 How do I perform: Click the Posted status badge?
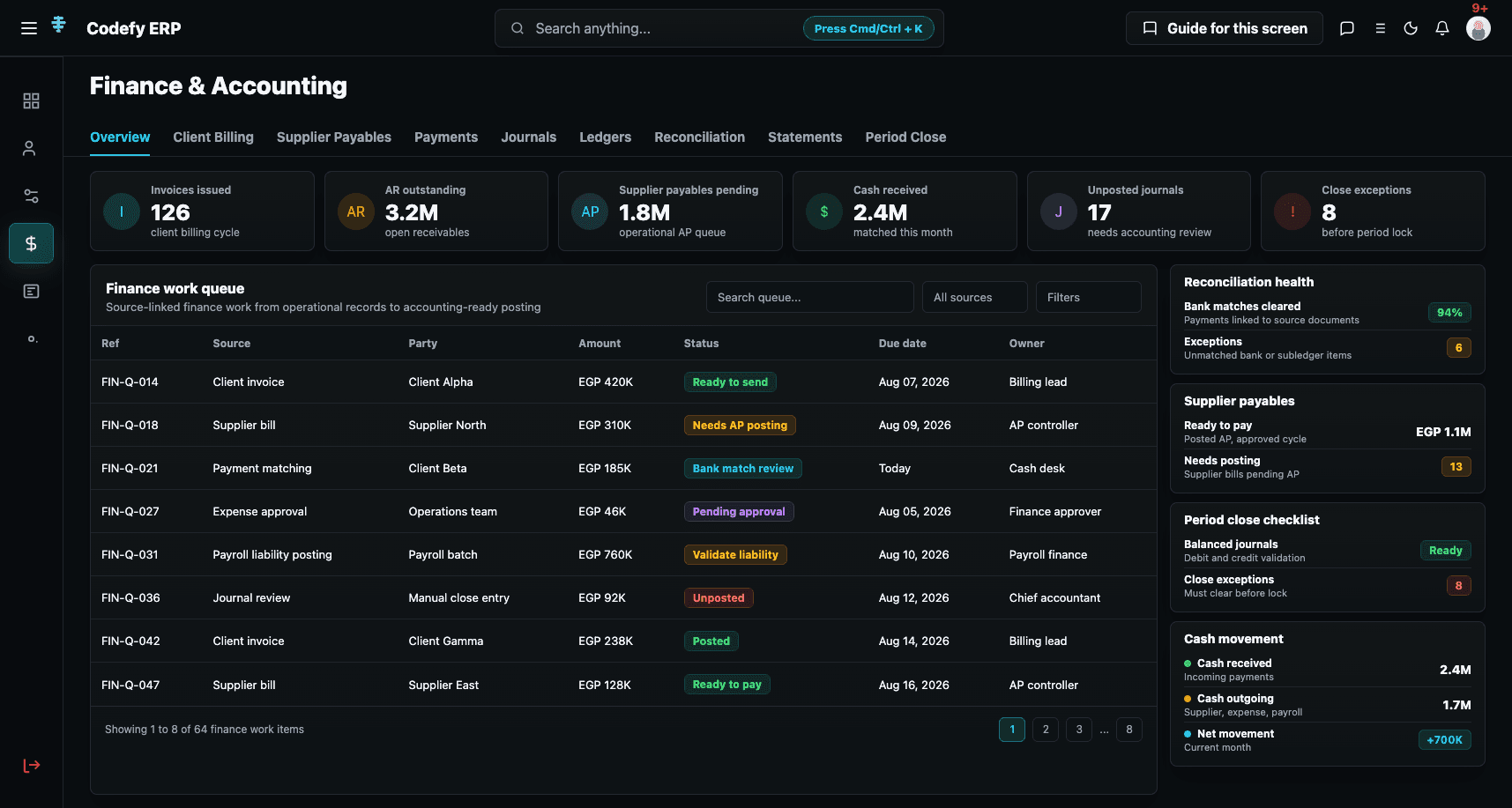point(711,641)
